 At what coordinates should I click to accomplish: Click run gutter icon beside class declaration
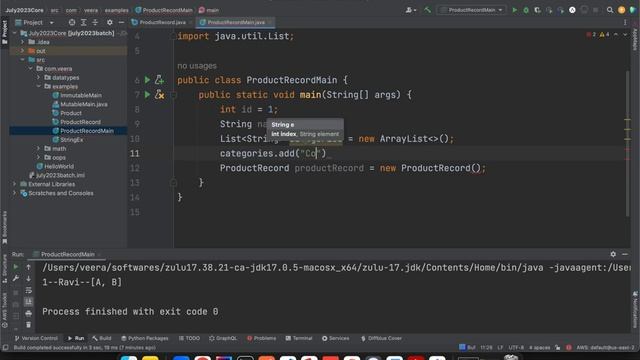[x=147, y=80]
